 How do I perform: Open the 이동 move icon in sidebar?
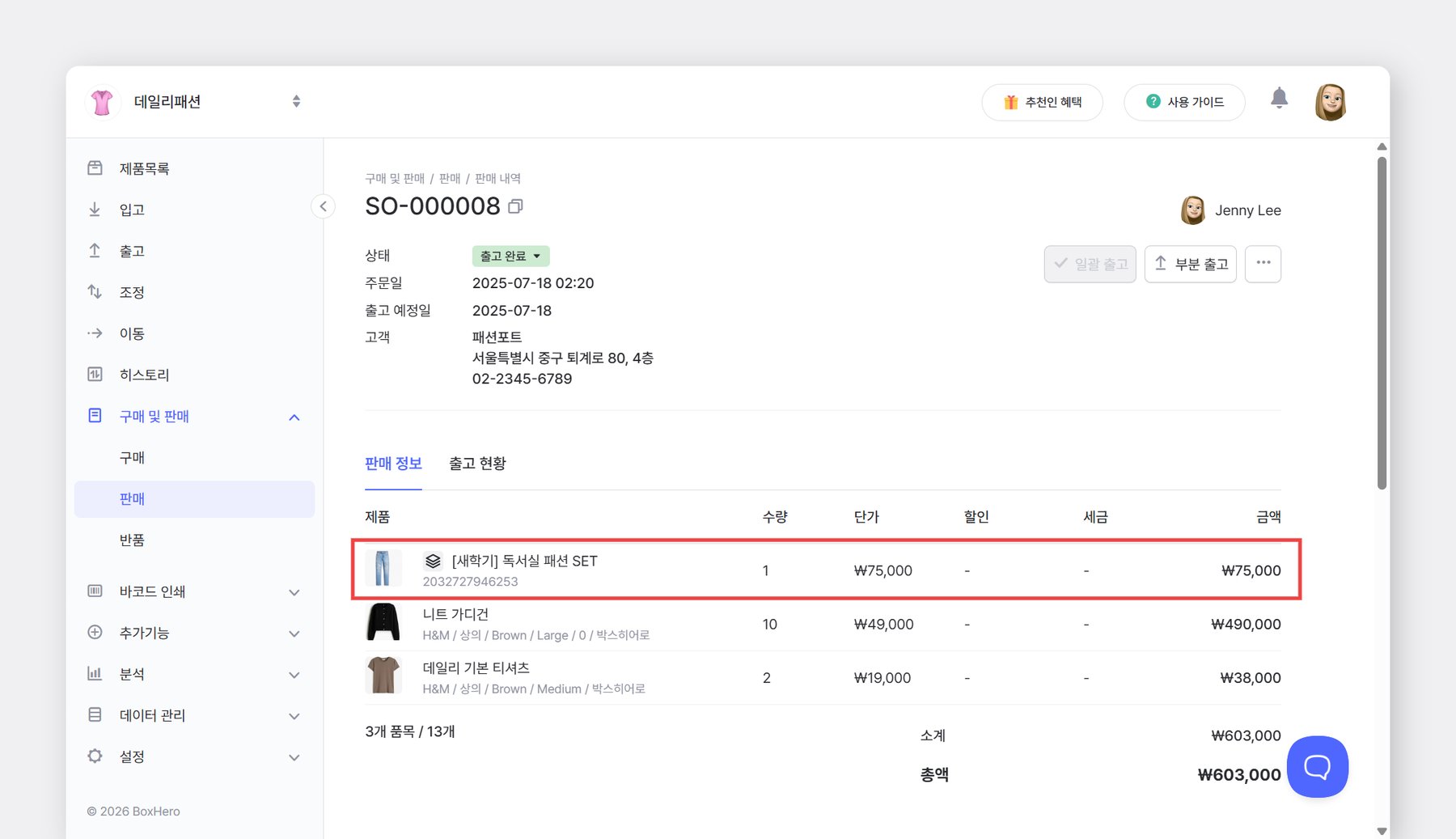(x=95, y=333)
